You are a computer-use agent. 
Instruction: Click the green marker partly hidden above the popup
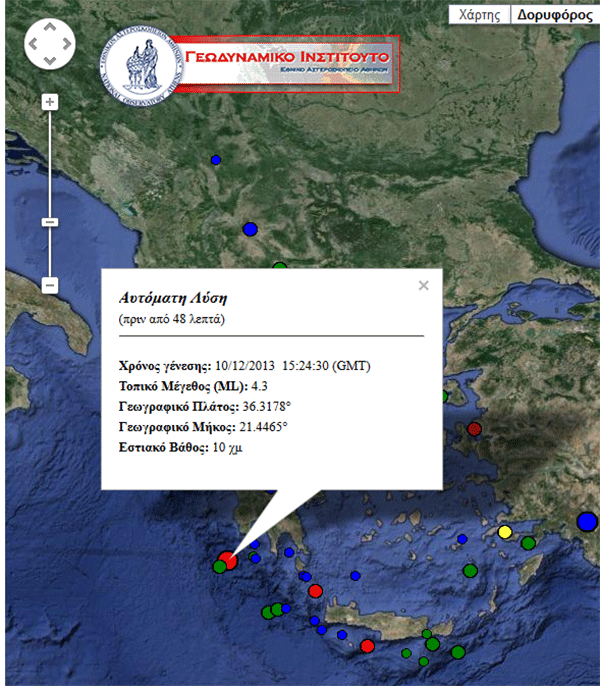point(280,266)
